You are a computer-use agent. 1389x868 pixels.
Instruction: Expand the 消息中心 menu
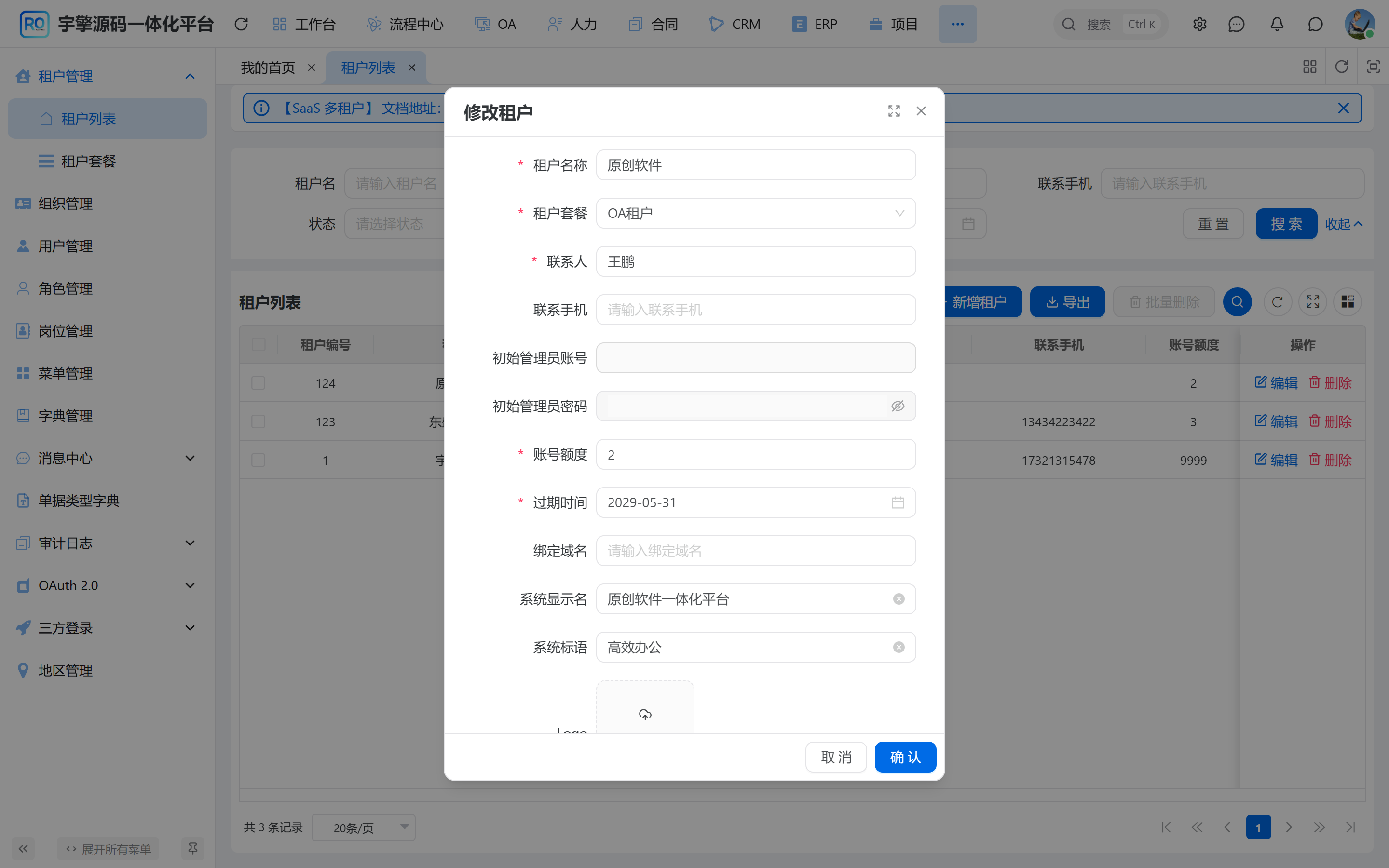point(107,458)
